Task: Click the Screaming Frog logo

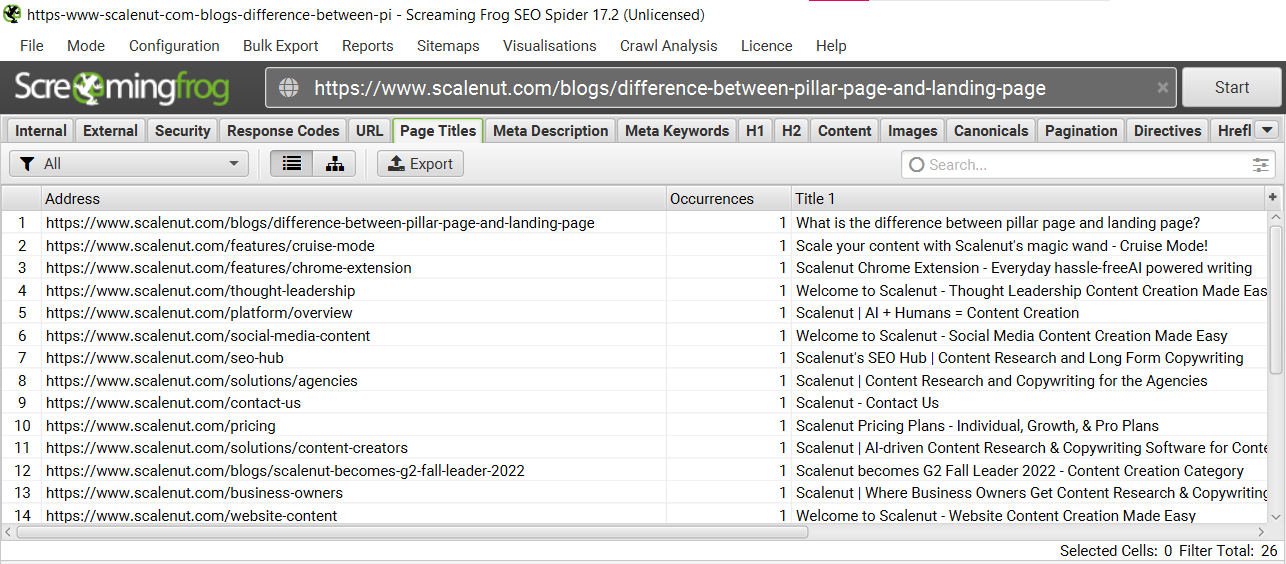Action: [122, 88]
